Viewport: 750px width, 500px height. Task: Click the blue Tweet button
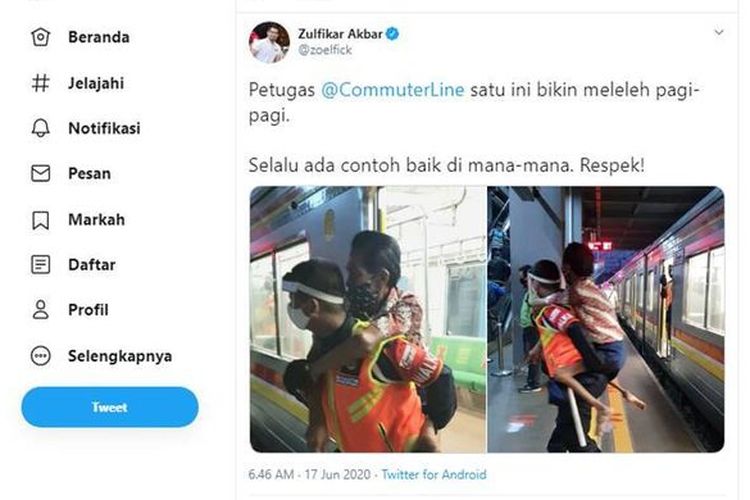(x=110, y=407)
